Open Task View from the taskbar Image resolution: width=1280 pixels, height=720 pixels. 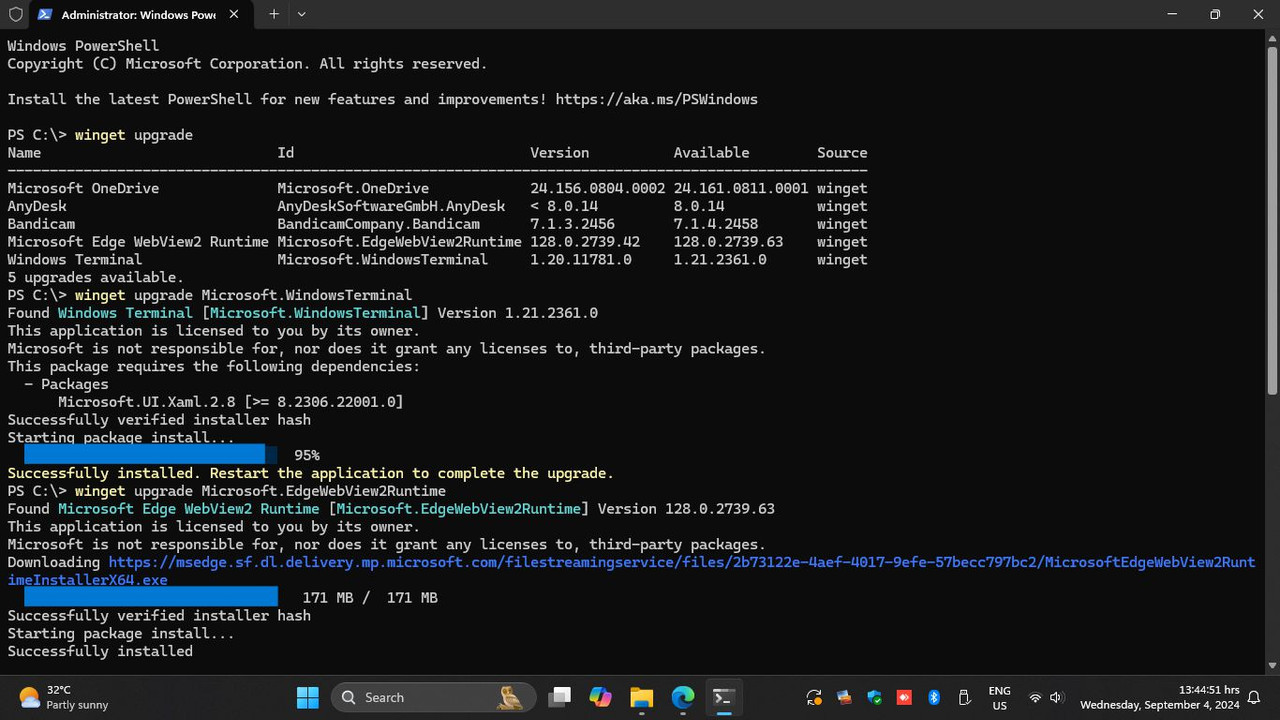560,697
